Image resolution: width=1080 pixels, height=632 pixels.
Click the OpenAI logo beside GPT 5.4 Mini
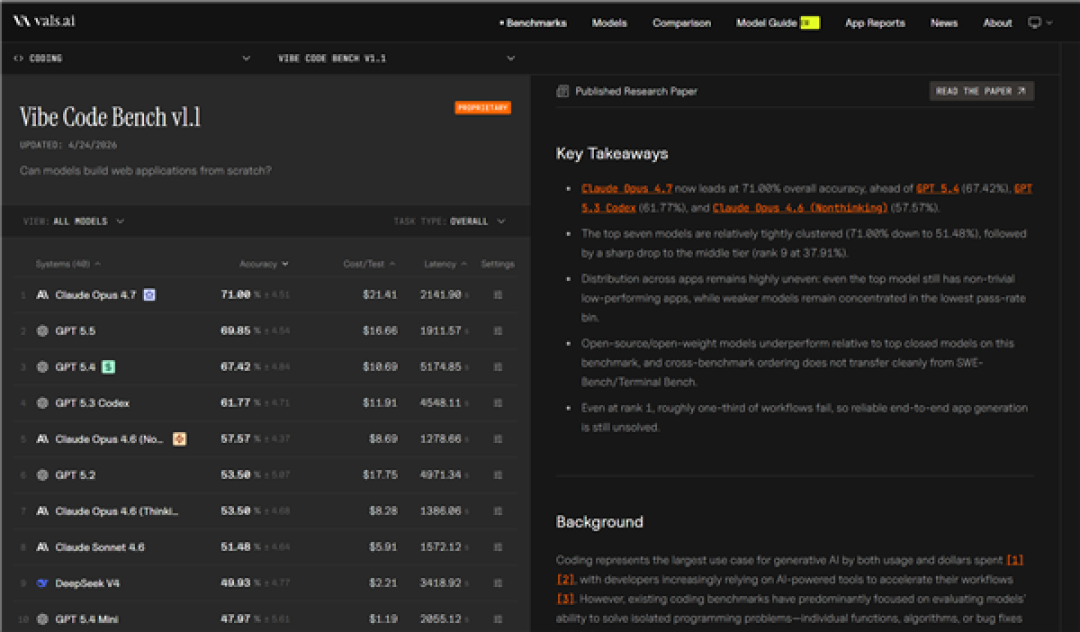(42, 619)
